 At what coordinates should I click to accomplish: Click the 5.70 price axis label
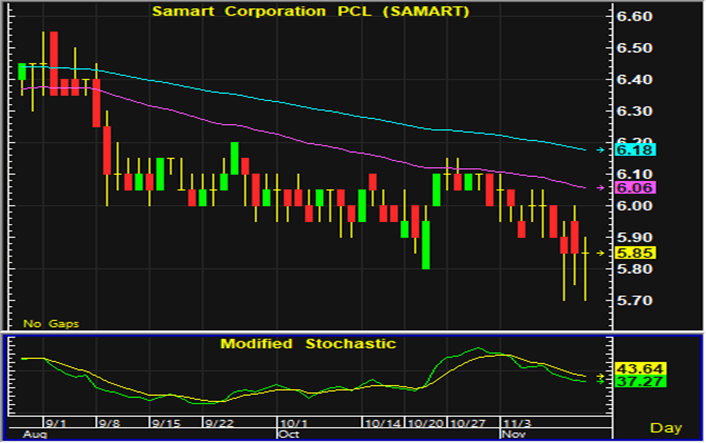coord(635,301)
